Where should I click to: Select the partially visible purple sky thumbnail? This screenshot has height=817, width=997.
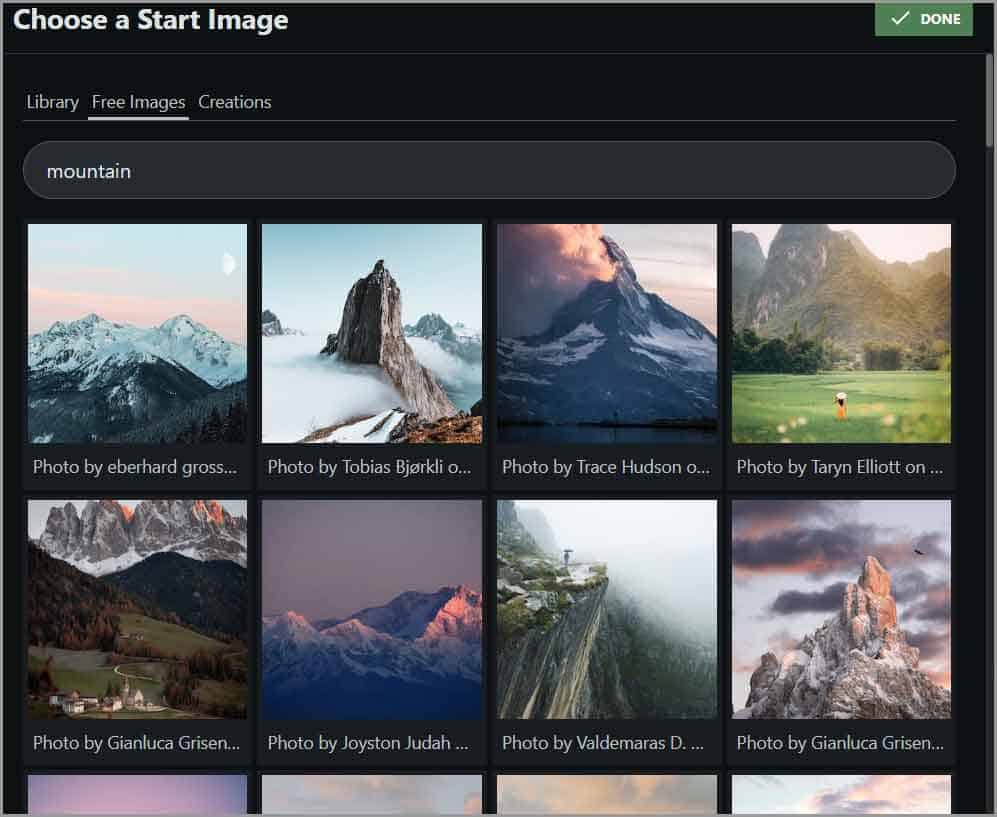[x=137, y=794]
